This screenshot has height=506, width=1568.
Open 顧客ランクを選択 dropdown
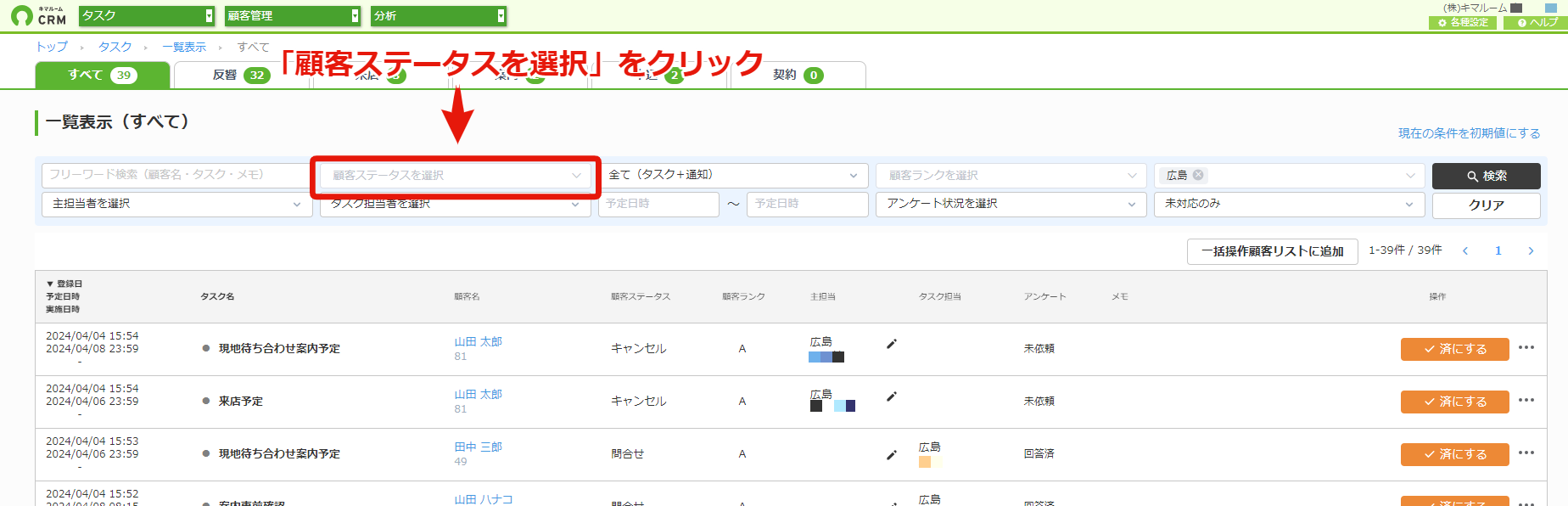1011,175
